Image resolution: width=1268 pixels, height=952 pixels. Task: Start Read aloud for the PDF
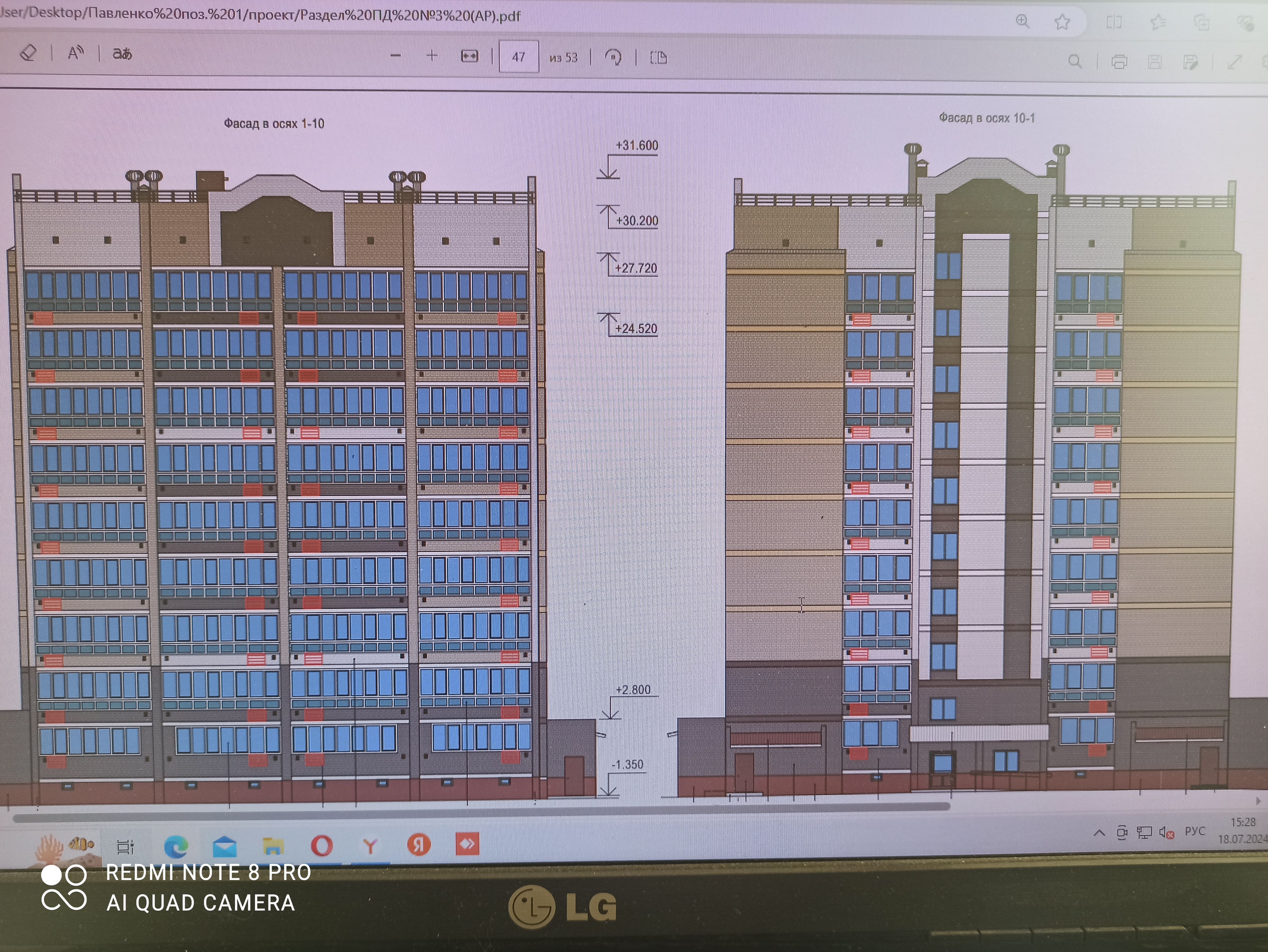coord(75,53)
